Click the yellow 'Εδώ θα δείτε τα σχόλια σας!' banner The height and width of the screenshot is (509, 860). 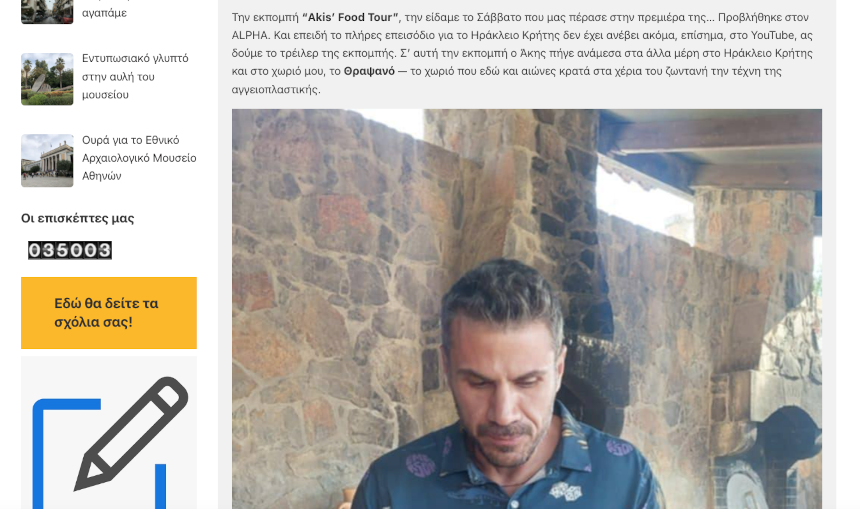tap(109, 313)
